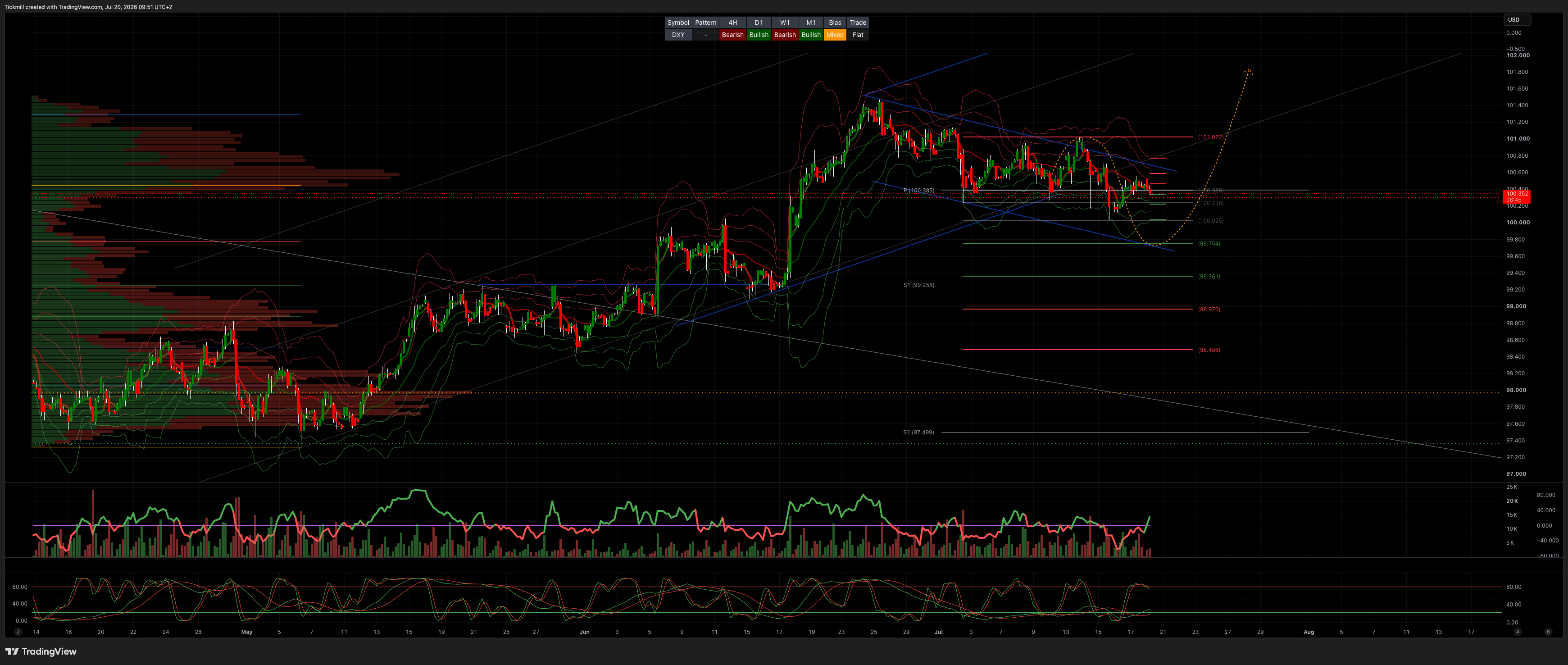Select the 4H Bearish cell in bias table

(732, 35)
